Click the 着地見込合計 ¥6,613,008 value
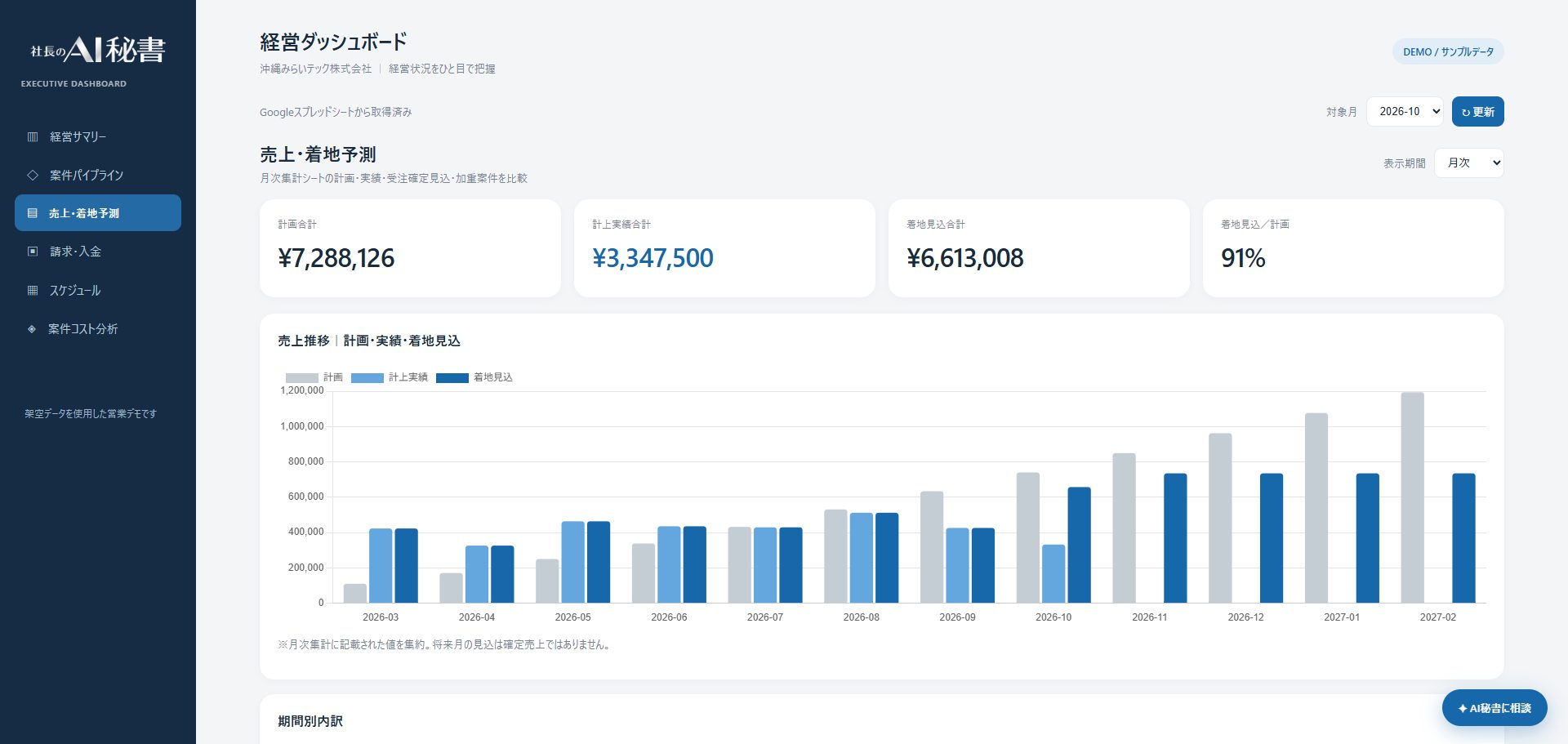1568x744 pixels. pyautogui.click(x=964, y=258)
